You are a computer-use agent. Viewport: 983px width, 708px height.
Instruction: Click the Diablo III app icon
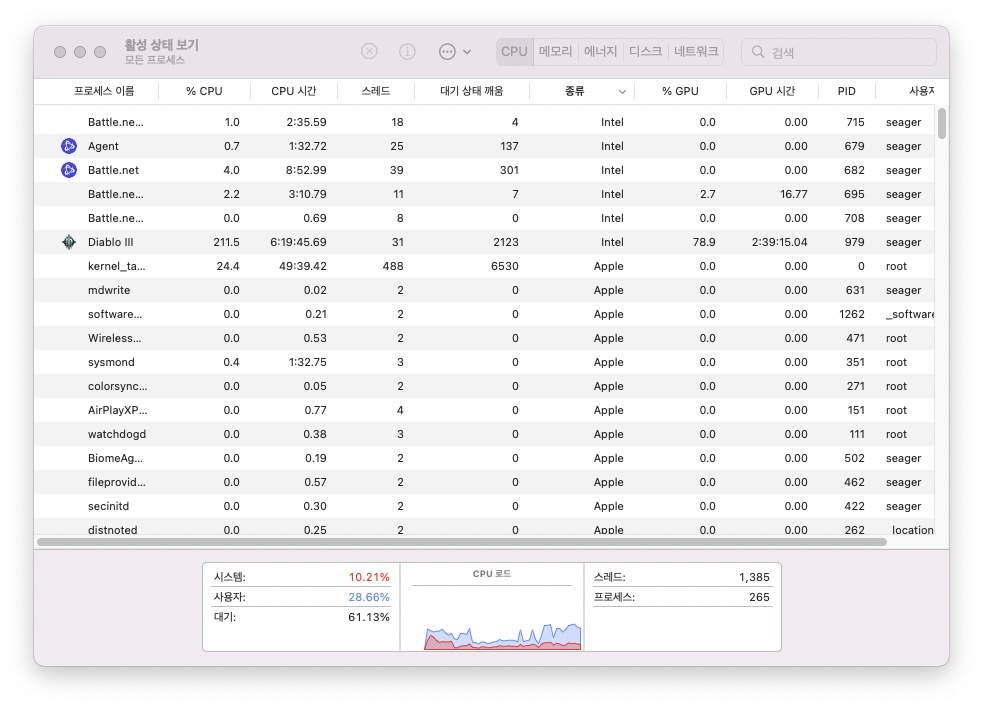click(69, 242)
